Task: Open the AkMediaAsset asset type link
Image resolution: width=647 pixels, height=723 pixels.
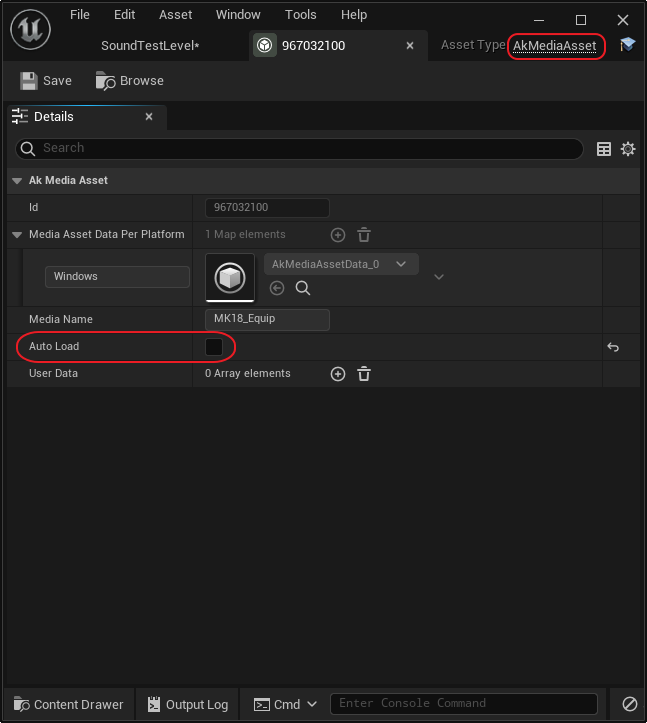Action: coord(554,46)
